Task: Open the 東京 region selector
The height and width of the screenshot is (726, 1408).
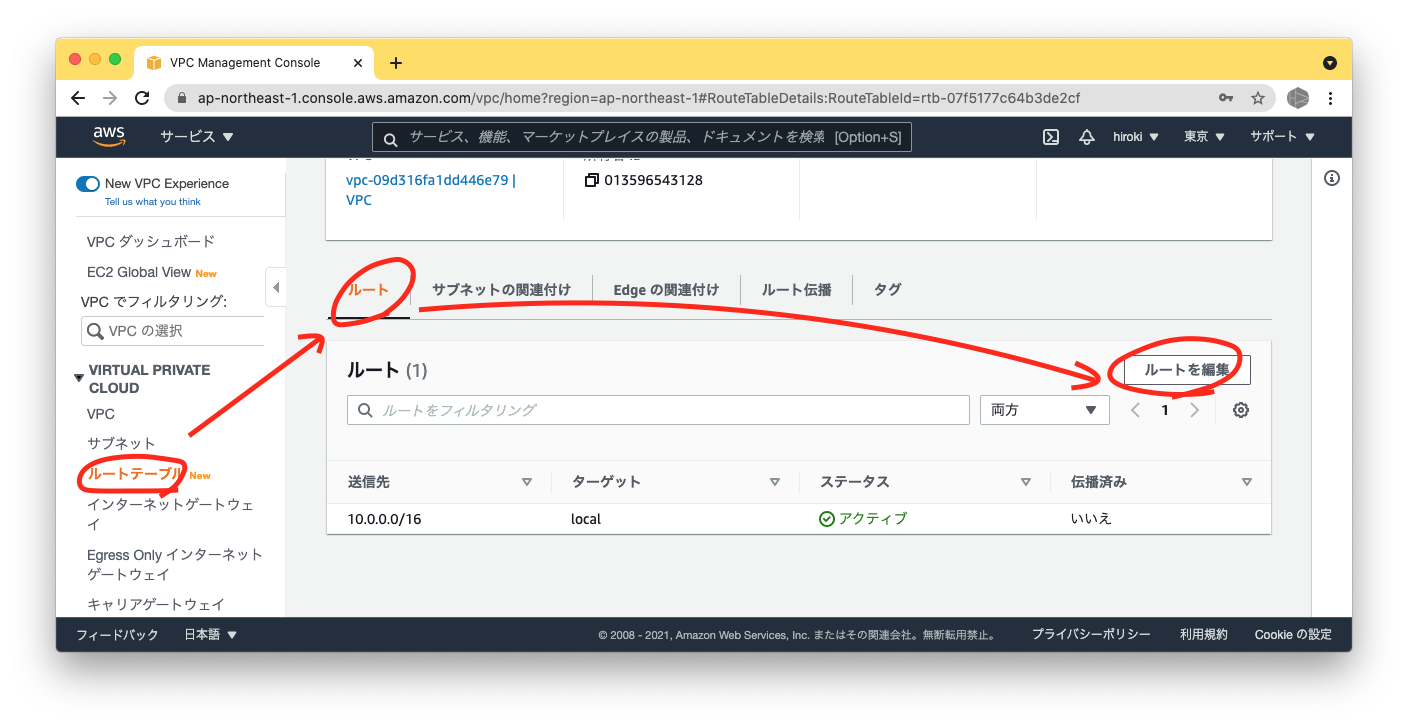Action: (x=1203, y=136)
